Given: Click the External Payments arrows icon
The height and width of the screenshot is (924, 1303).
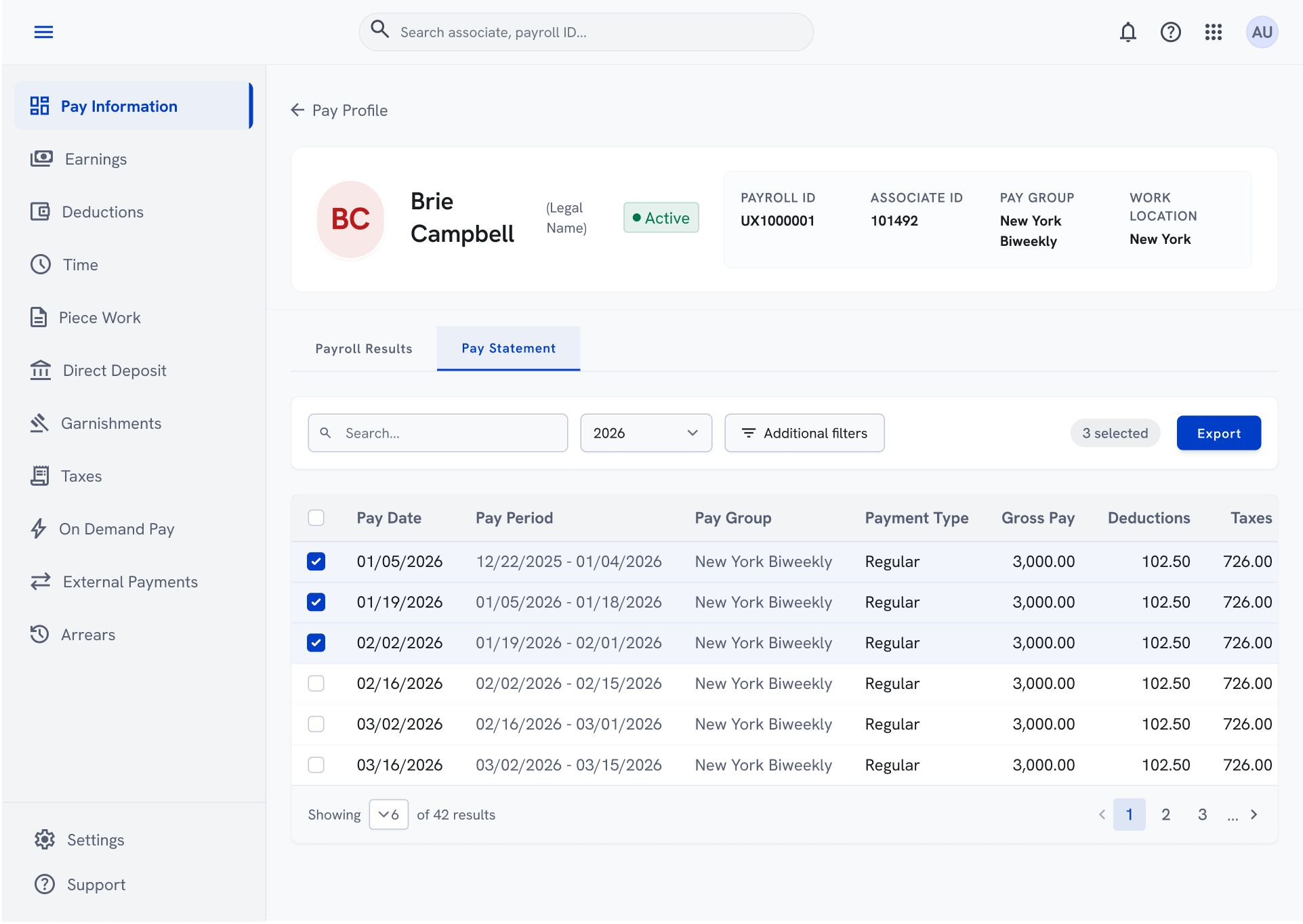Looking at the screenshot, I should 41,581.
